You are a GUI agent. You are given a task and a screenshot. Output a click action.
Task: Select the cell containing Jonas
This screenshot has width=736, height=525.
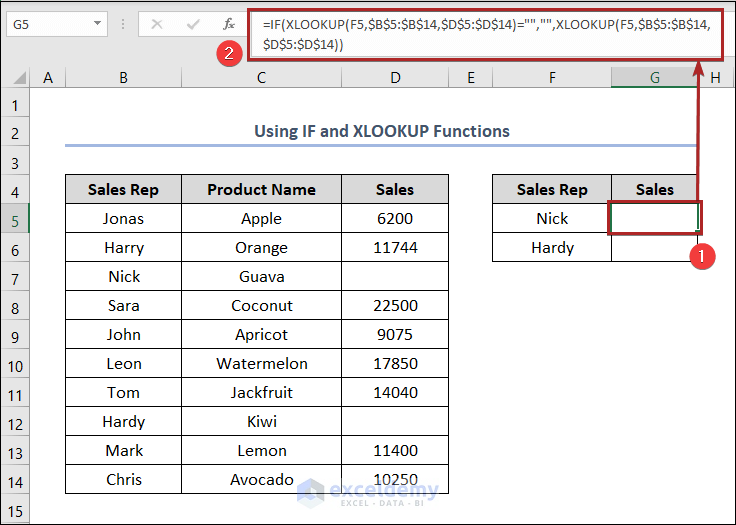point(123,218)
